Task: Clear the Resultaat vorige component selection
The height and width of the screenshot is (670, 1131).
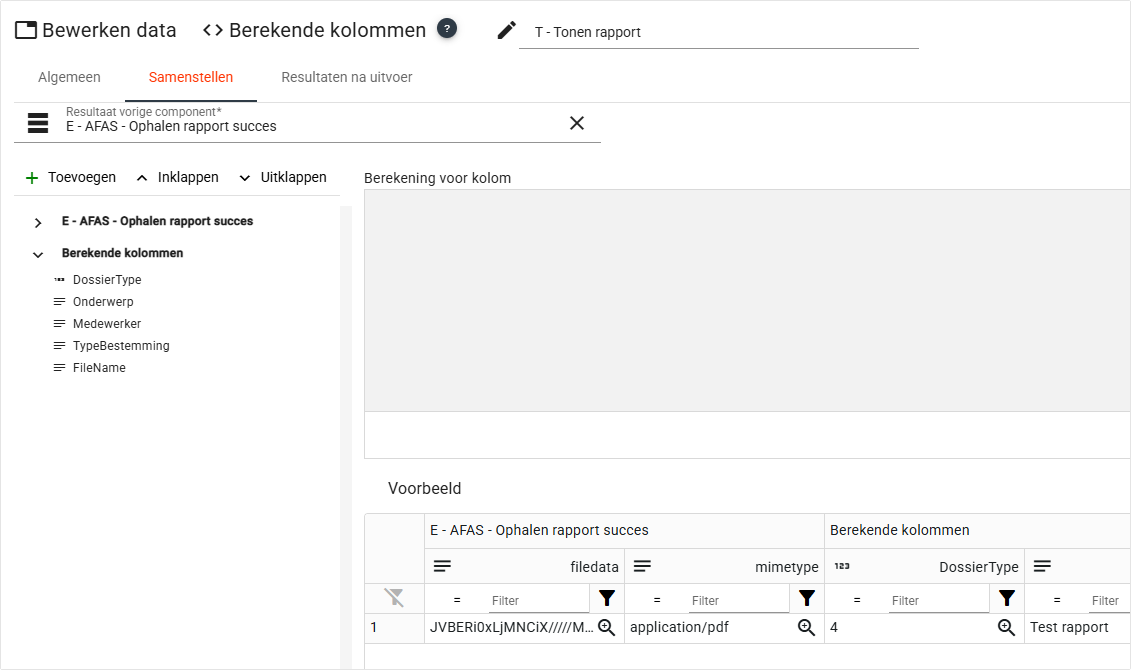Action: tap(577, 123)
